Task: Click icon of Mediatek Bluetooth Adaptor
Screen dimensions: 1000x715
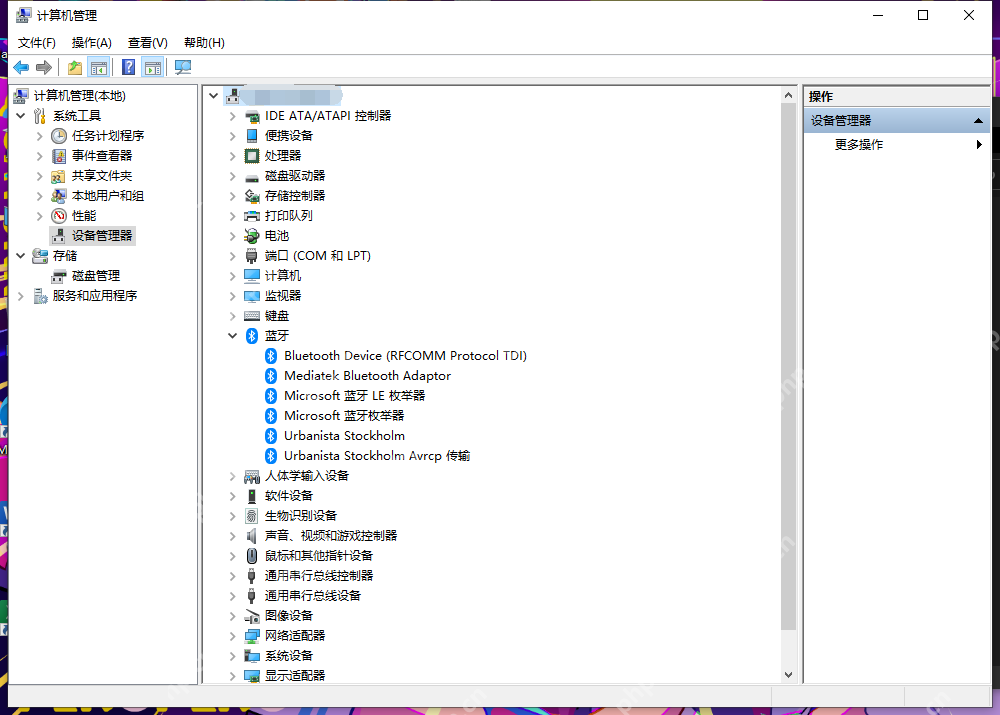Action: [x=271, y=376]
